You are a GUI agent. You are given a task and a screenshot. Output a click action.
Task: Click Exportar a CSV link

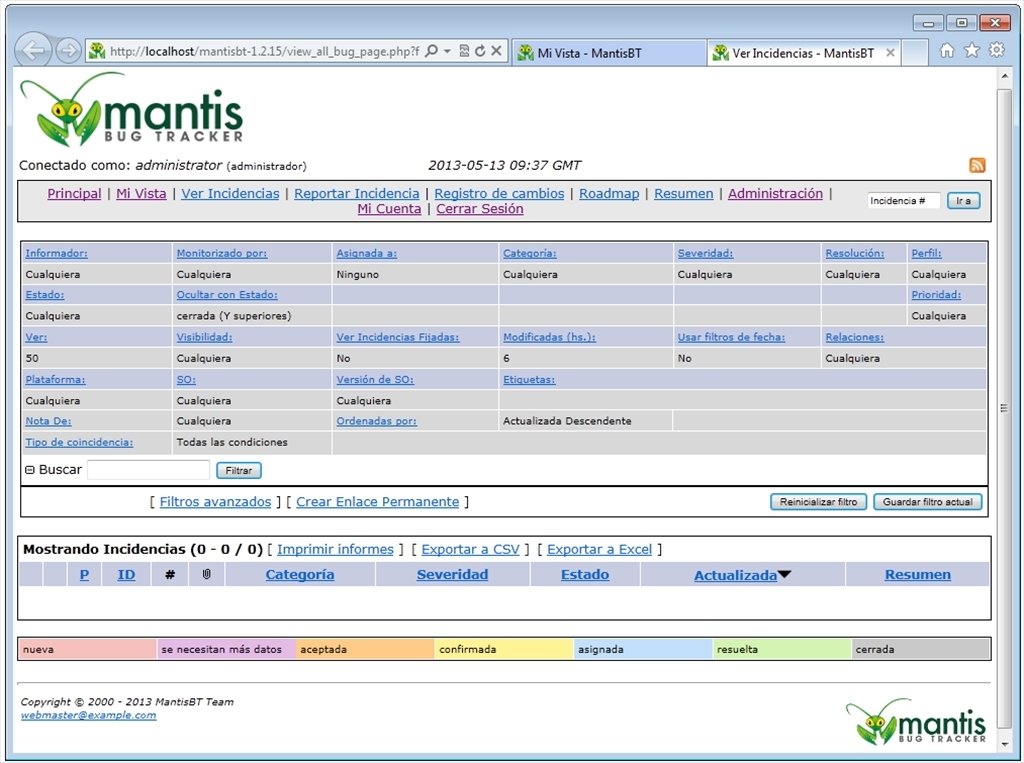(470, 549)
